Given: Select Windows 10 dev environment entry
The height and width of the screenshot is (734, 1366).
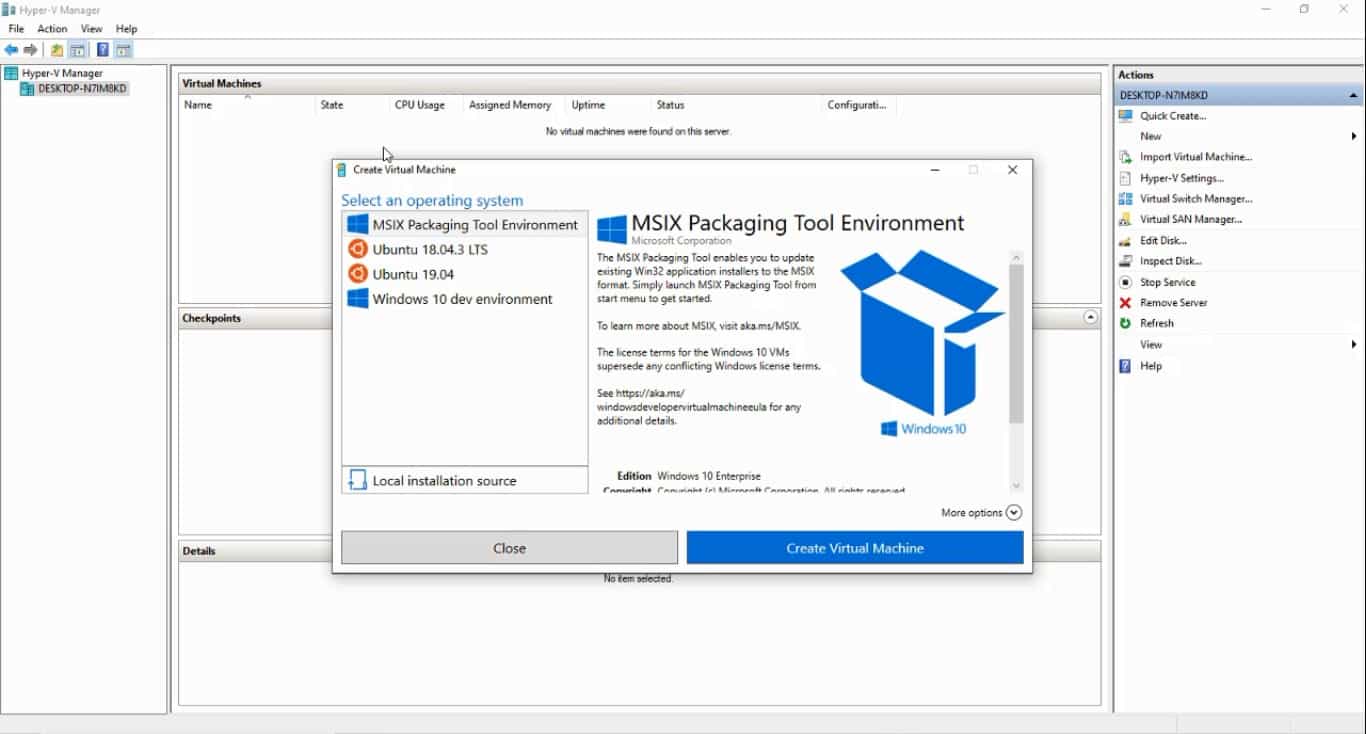Looking at the screenshot, I should [x=465, y=299].
